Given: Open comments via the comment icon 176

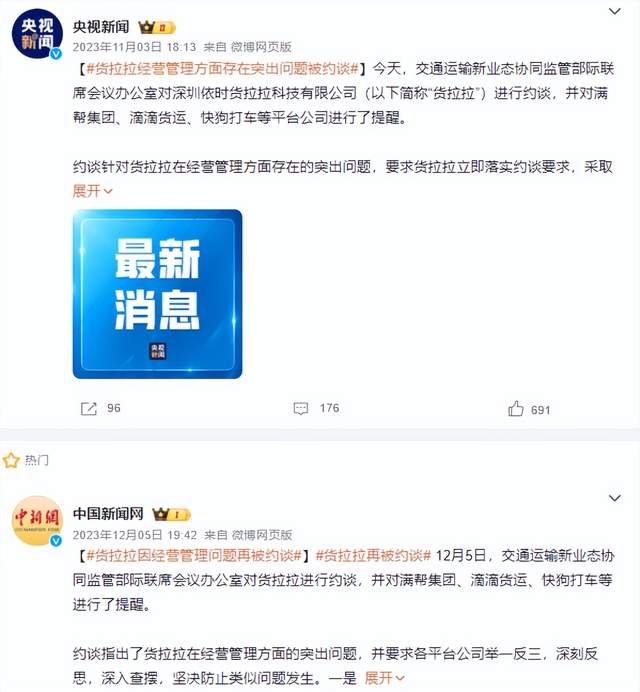Looking at the screenshot, I should click(301, 408).
